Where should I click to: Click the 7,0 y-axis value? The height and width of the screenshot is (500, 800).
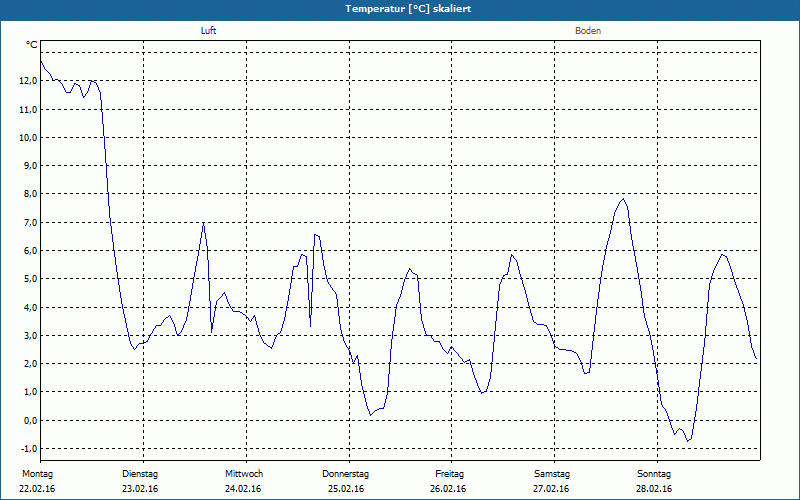(x=30, y=222)
